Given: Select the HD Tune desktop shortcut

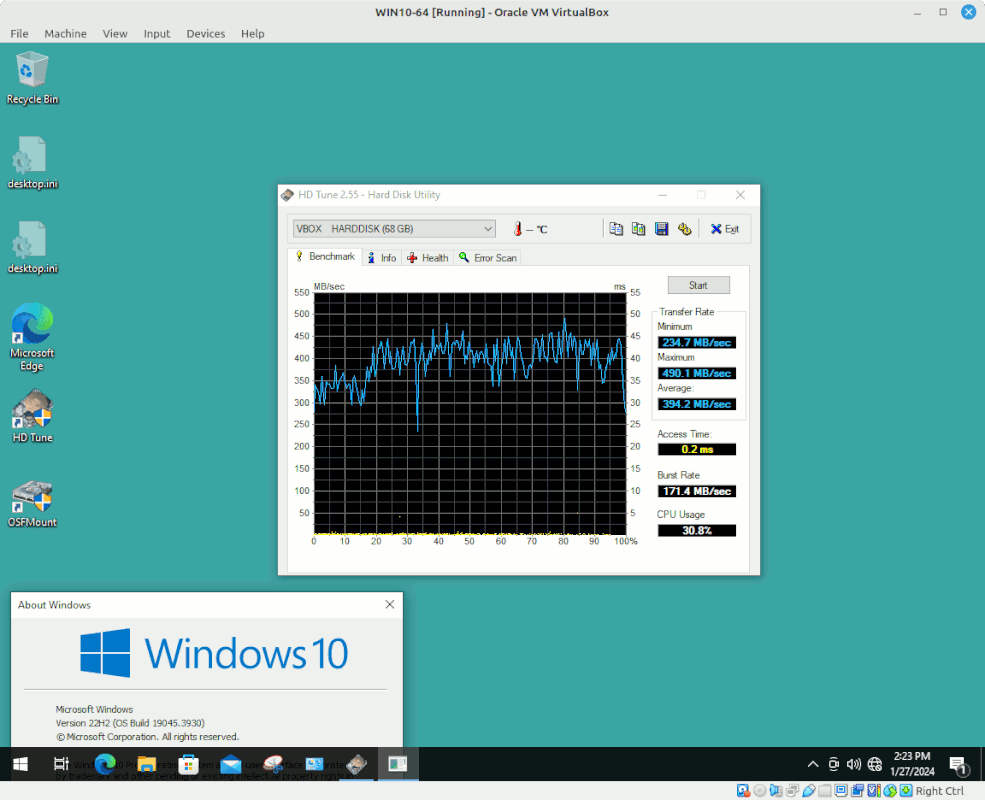Looking at the screenshot, I should click(x=32, y=416).
